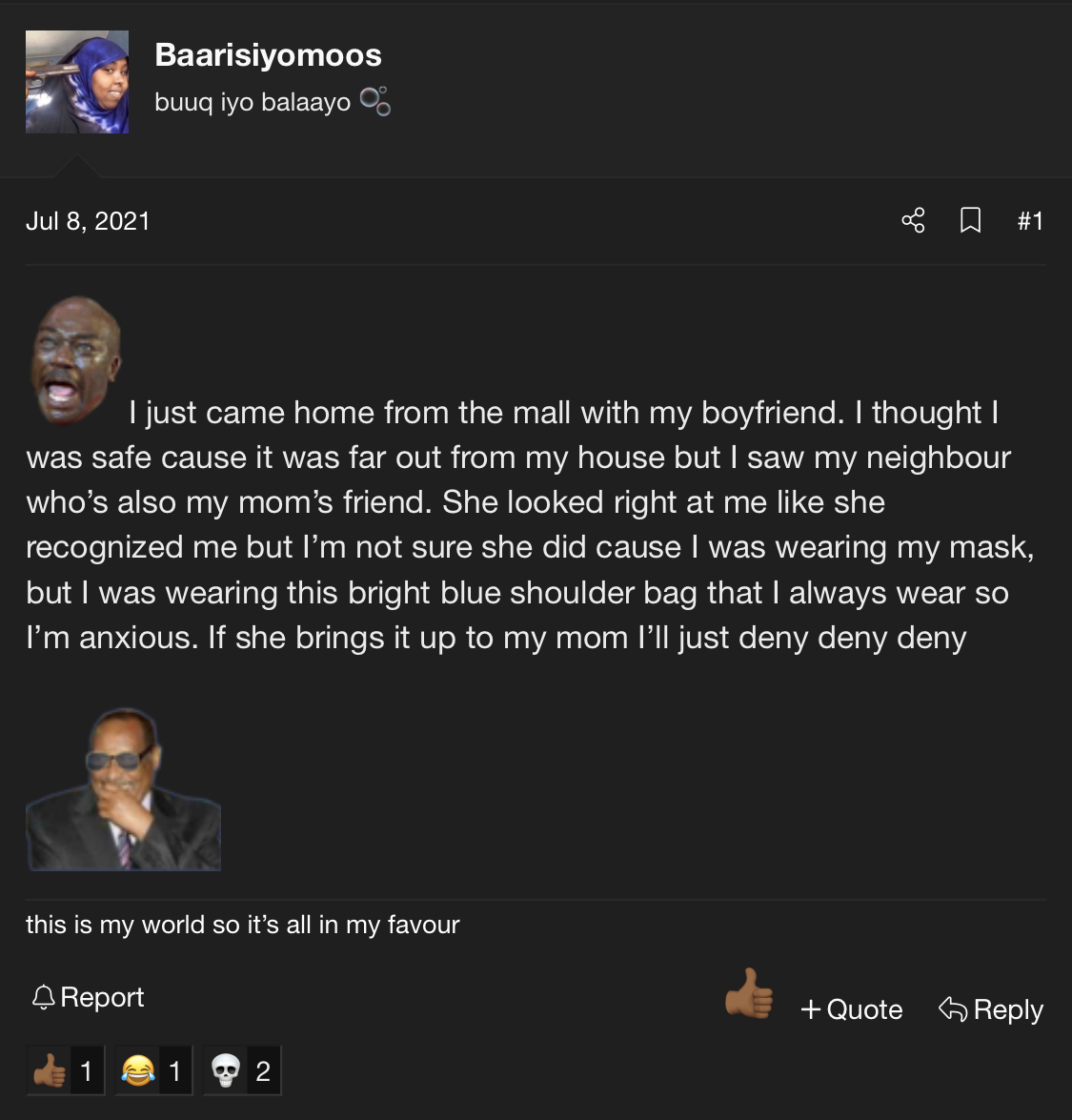The width and height of the screenshot is (1072, 1120).
Task: Click the skull reaction emoji
Action: pyautogui.click(x=226, y=1070)
